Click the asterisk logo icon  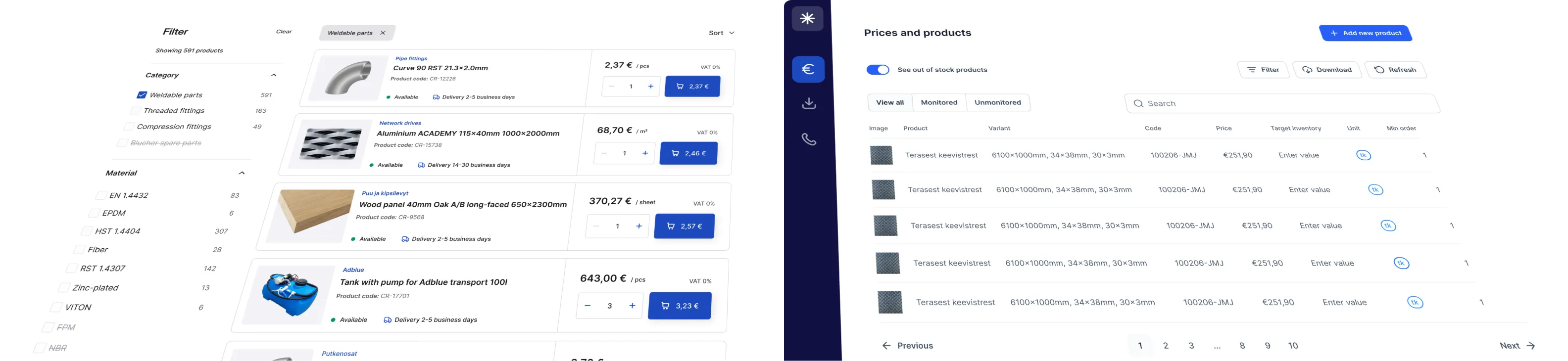[x=807, y=19]
